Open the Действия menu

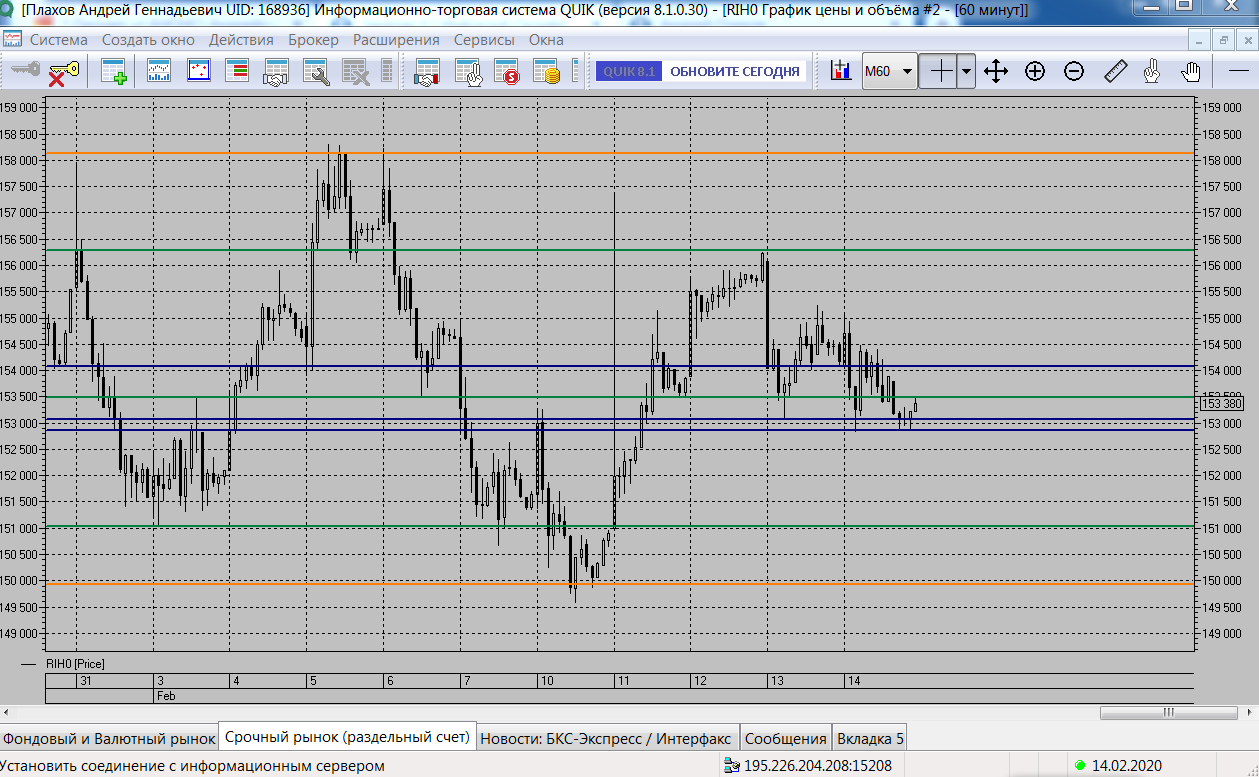tap(241, 40)
